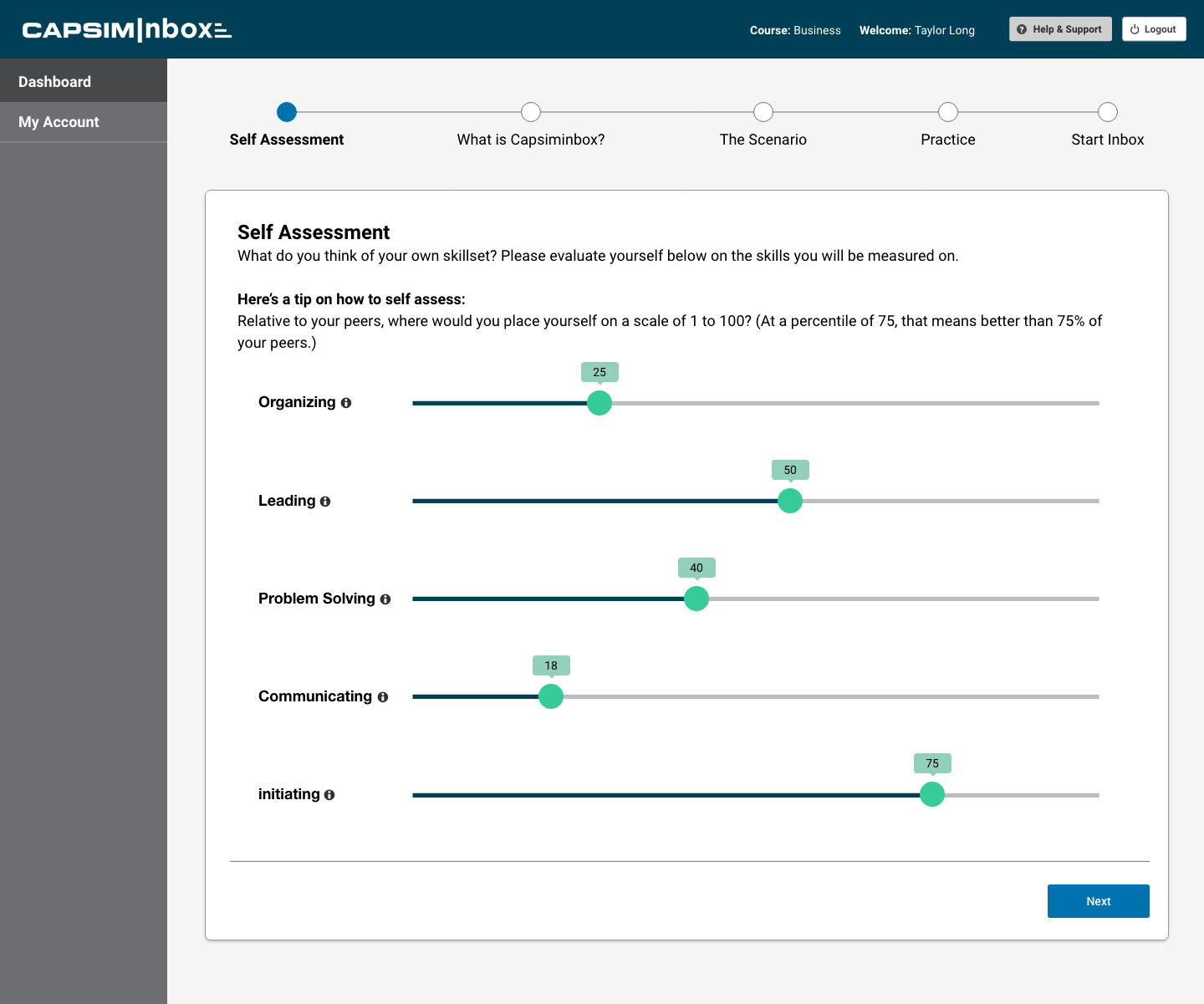Click the Leading slider handle at 50

[790, 501]
